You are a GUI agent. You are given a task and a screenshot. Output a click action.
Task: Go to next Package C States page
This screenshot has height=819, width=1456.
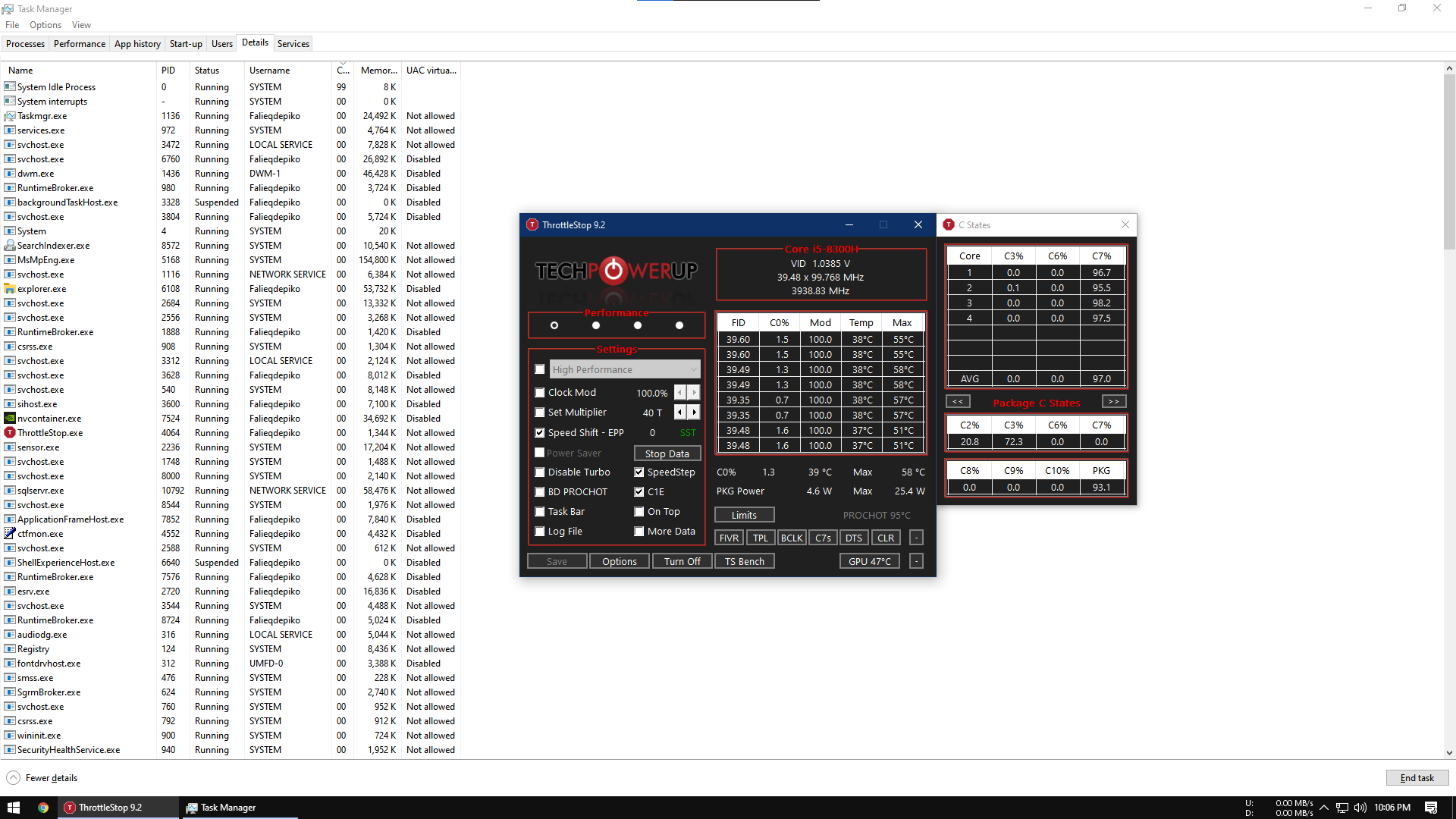pyautogui.click(x=1113, y=402)
